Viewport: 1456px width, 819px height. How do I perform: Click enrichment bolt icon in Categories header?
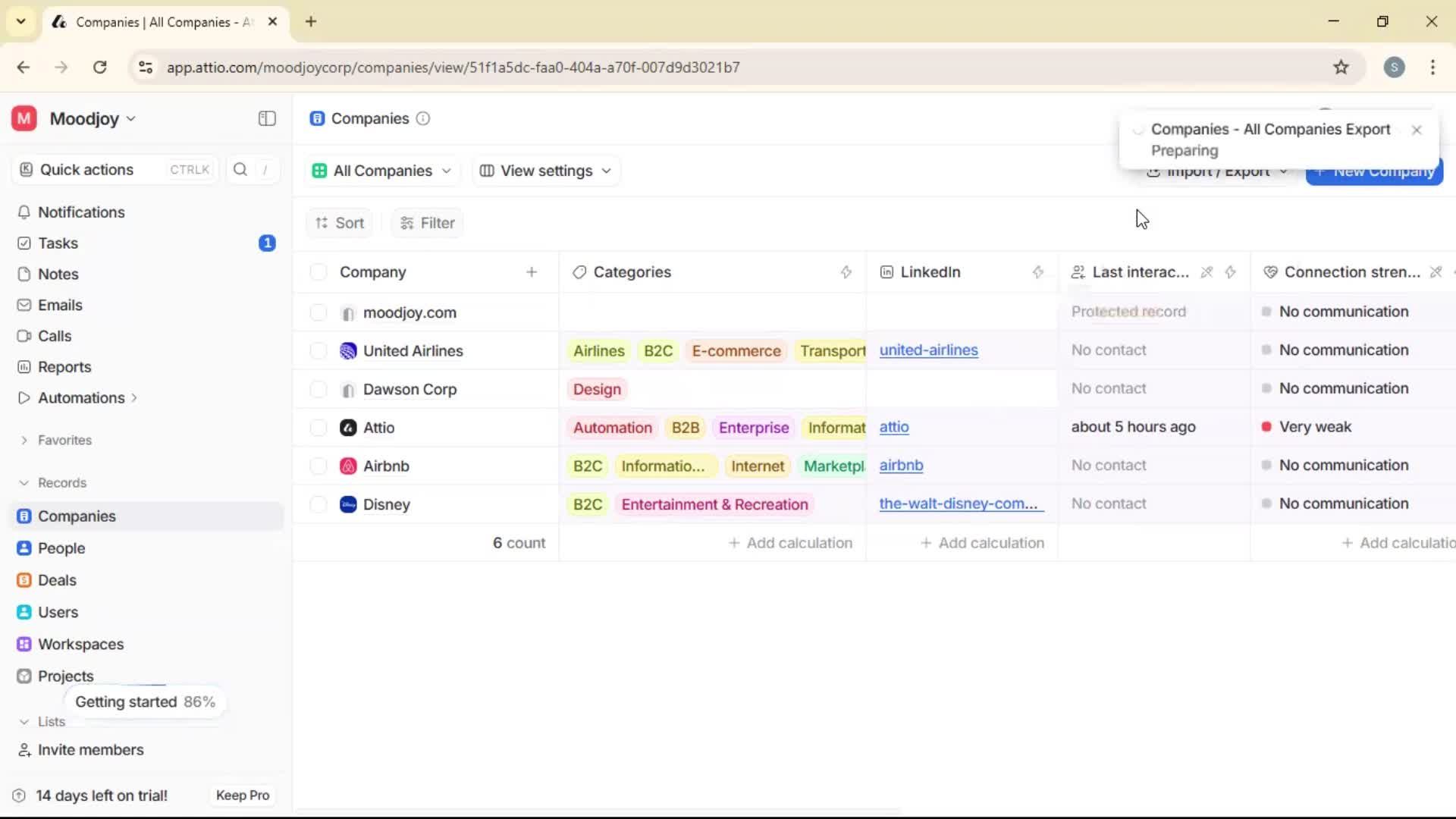coord(846,271)
